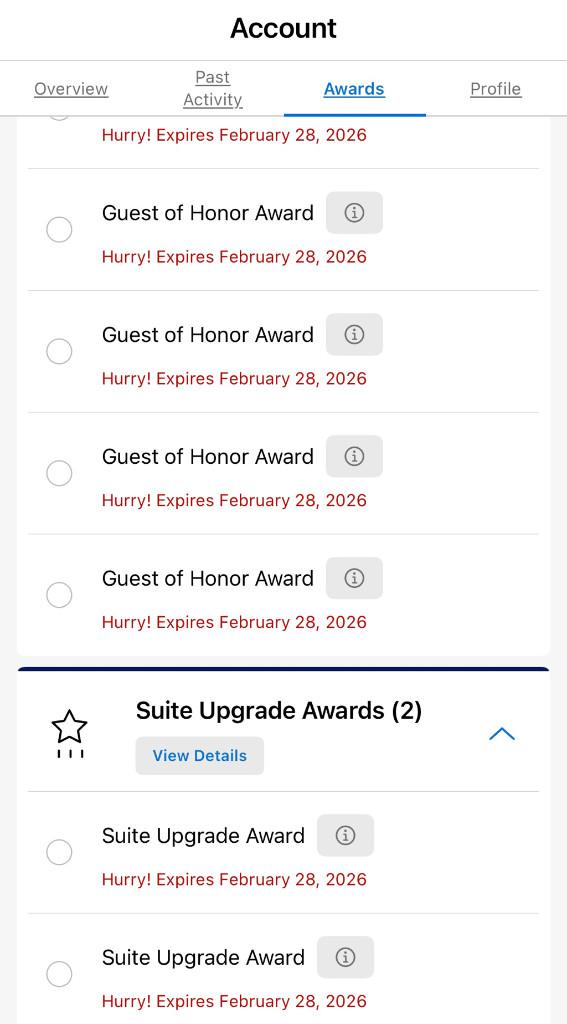This screenshot has height=1024, width=567.
Task: Switch to the Past Activity tab
Action: click(213, 89)
